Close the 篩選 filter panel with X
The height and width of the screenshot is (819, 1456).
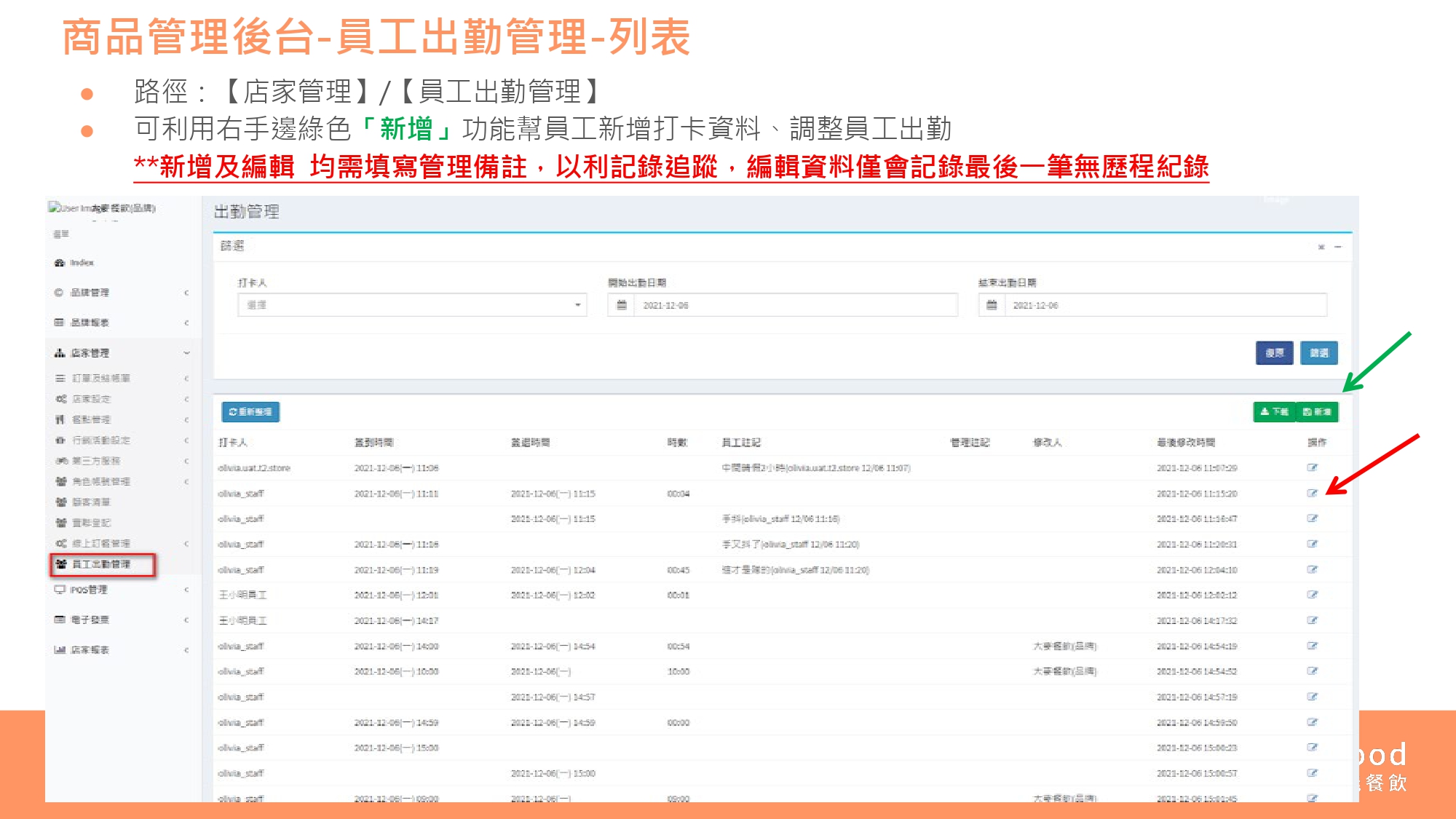point(1321,248)
